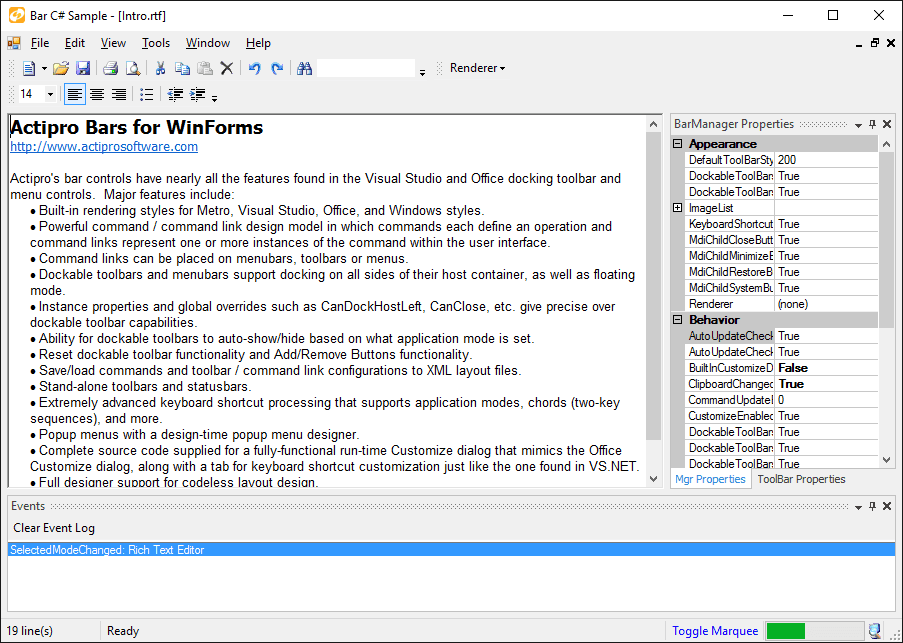This screenshot has height=643, width=903.
Task: Click the New document icon
Action: (29, 69)
